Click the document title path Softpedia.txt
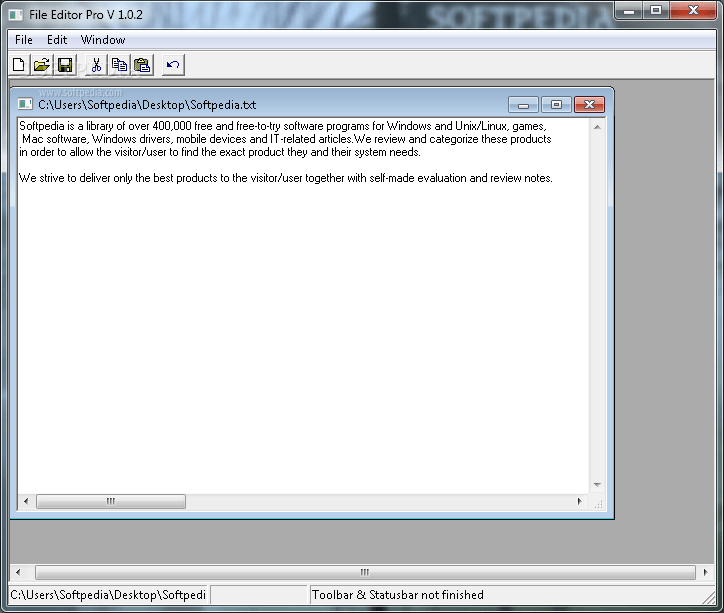The image size is (724, 613). [147, 105]
